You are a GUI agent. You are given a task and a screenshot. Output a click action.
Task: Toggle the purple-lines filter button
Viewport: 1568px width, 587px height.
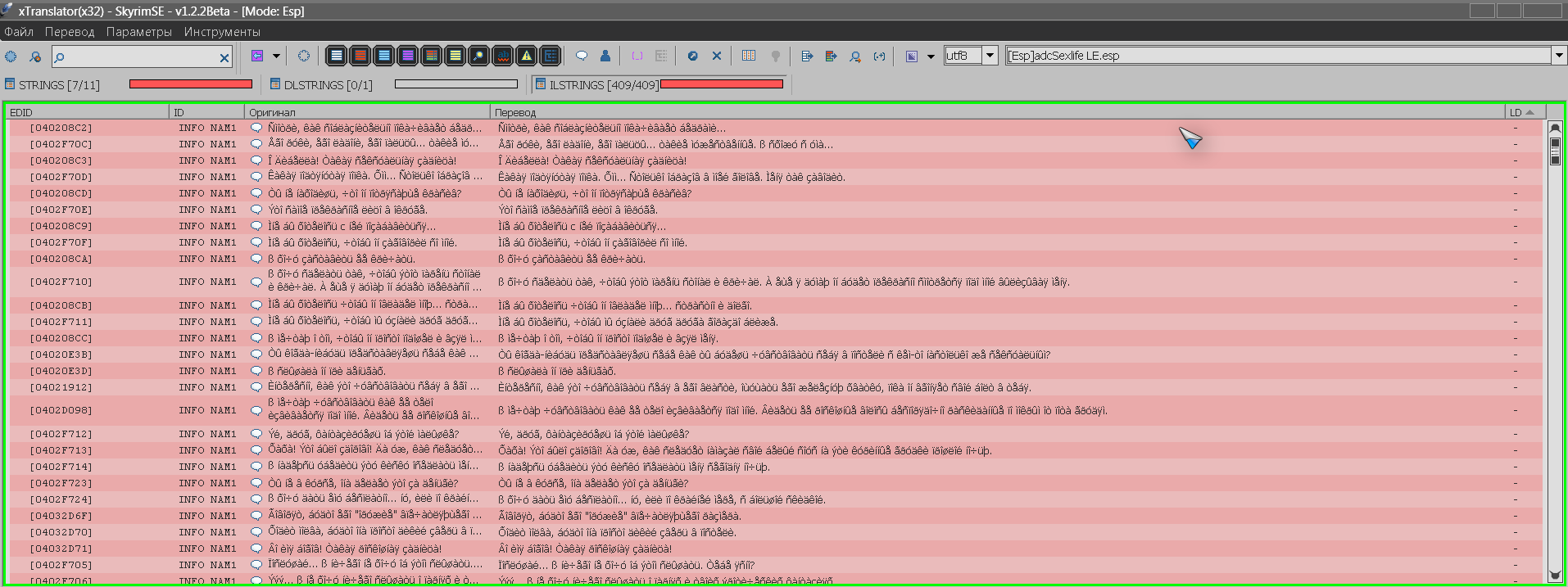point(407,56)
